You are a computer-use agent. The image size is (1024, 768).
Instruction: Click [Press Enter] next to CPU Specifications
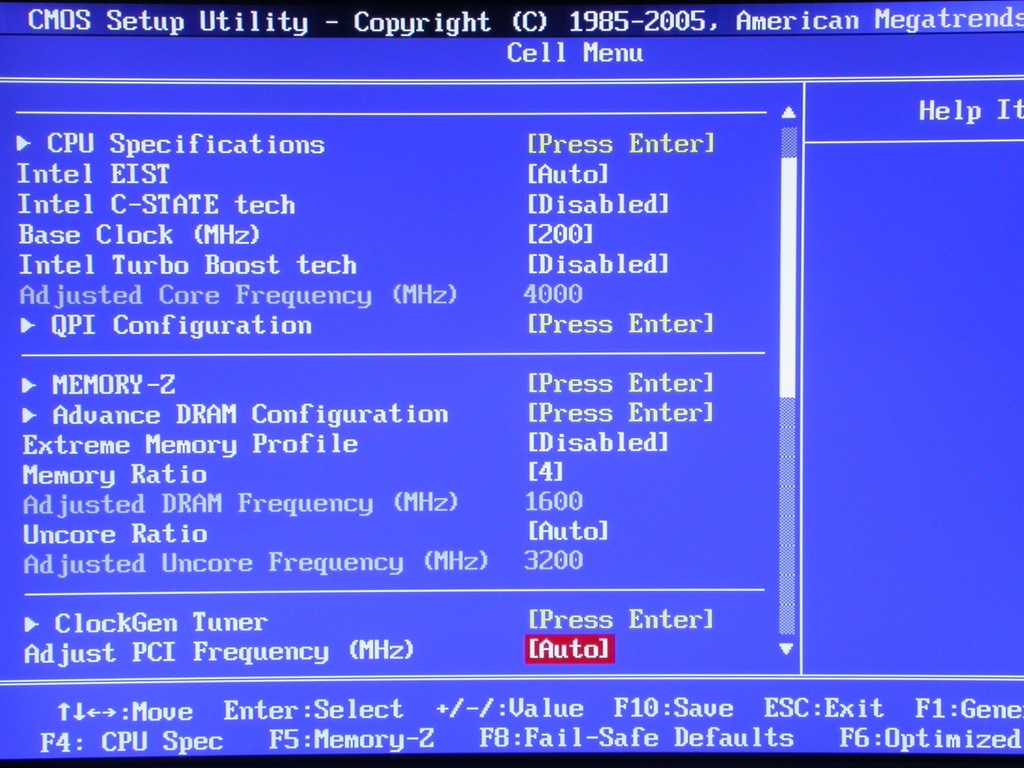pyautogui.click(x=620, y=144)
